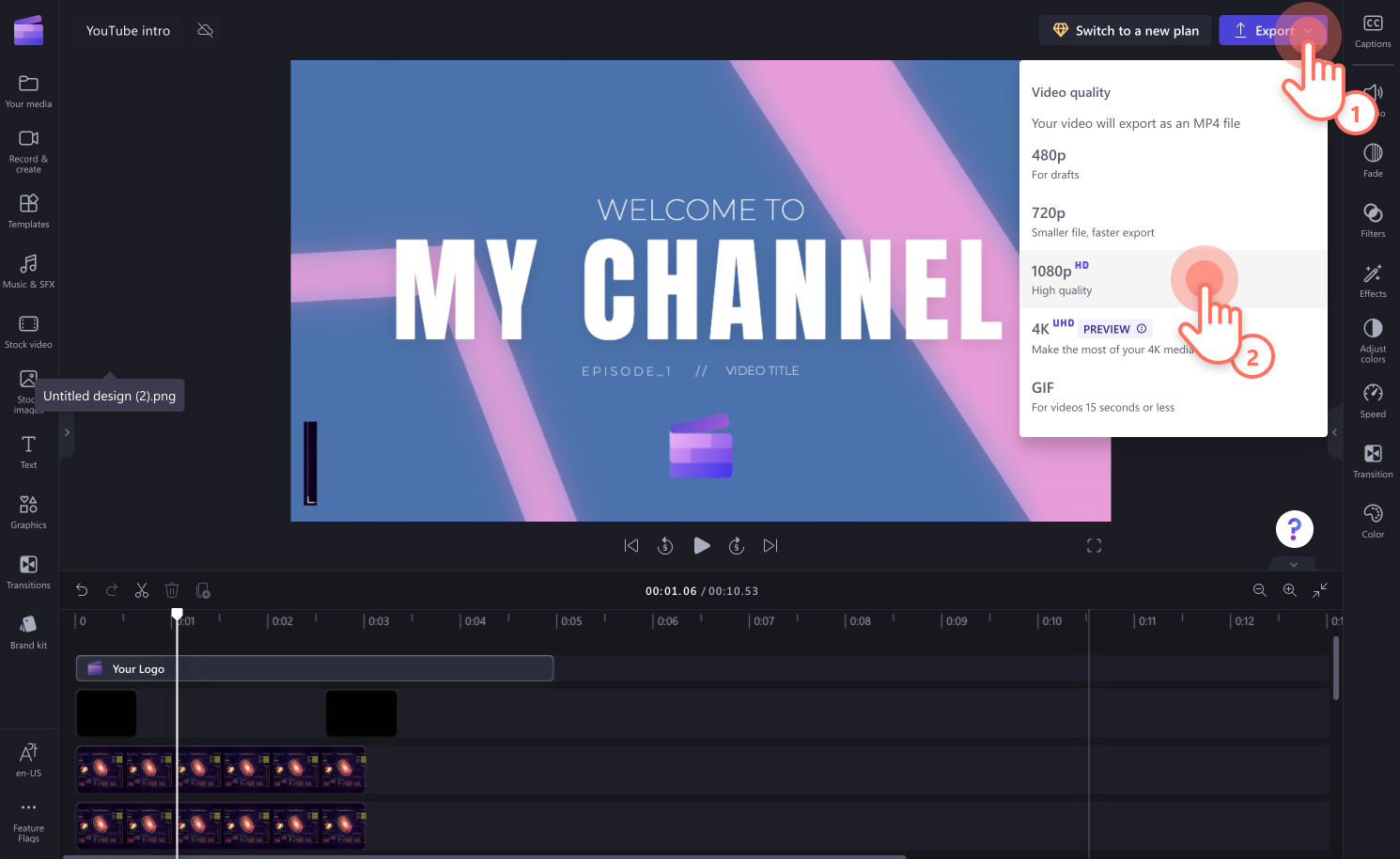Open the Templates panel
Image resolution: width=1400 pixels, height=859 pixels.
click(x=28, y=209)
